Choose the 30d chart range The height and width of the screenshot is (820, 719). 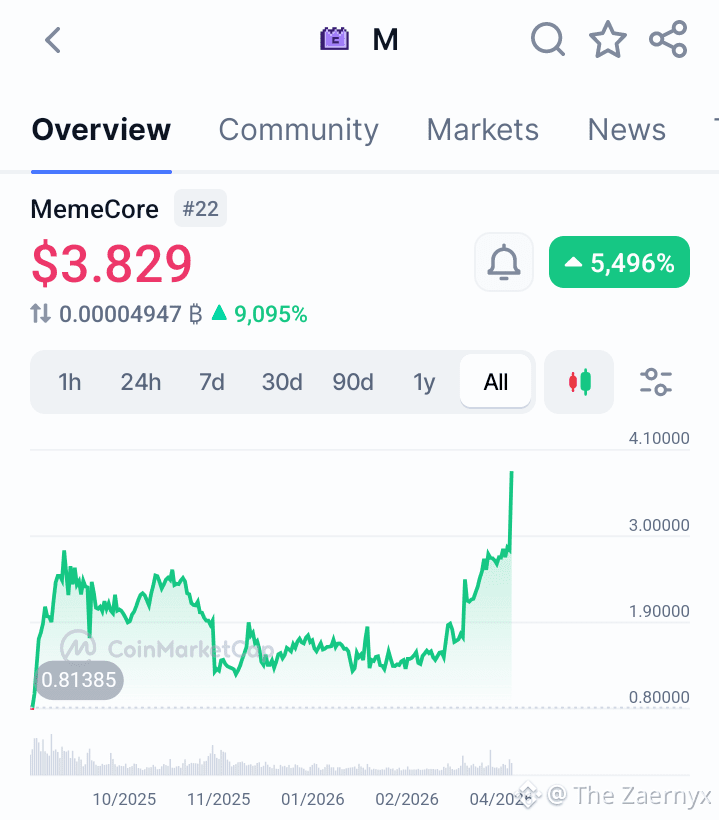pyautogui.click(x=282, y=382)
